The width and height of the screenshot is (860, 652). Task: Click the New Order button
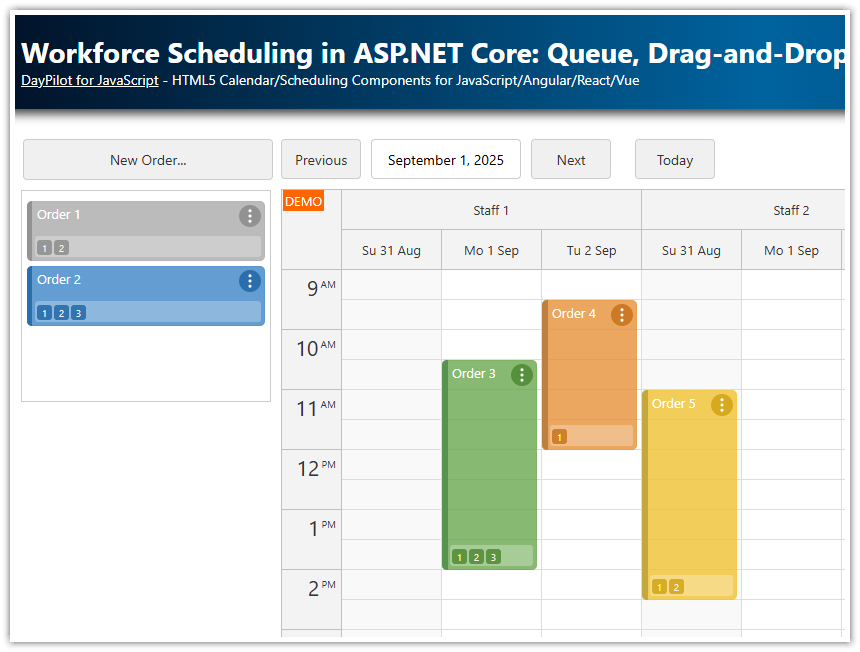(x=147, y=159)
